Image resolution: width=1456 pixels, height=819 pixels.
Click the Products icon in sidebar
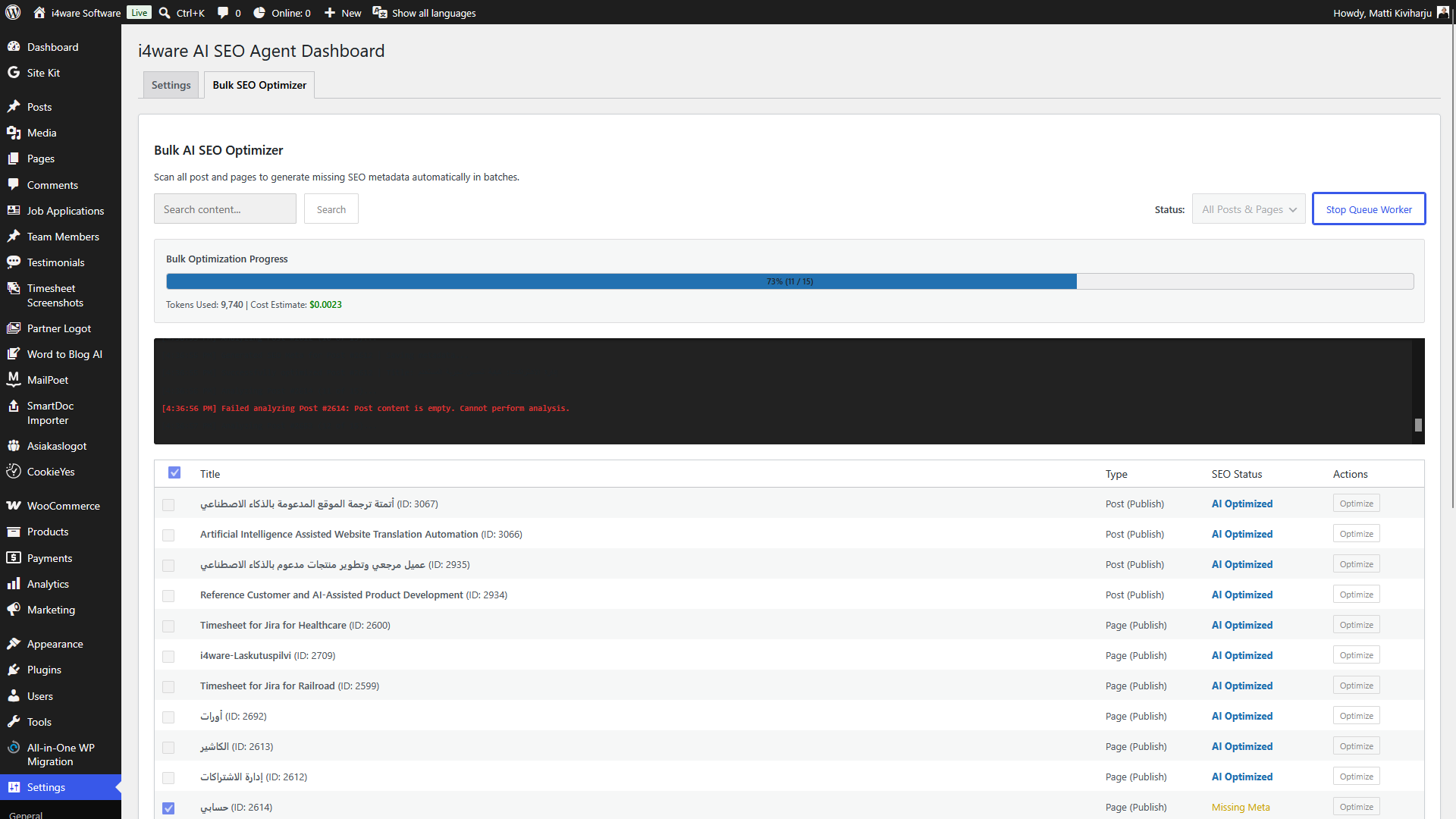(14, 531)
